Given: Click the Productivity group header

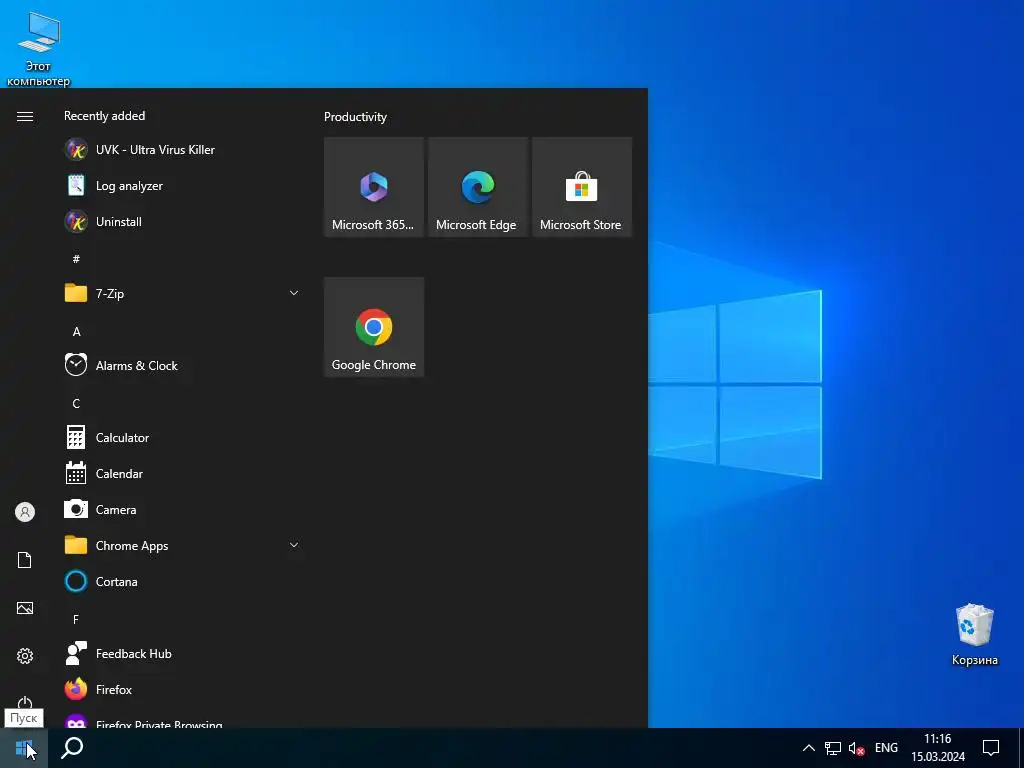Looking at the screenshot, I should pos(355,117).
